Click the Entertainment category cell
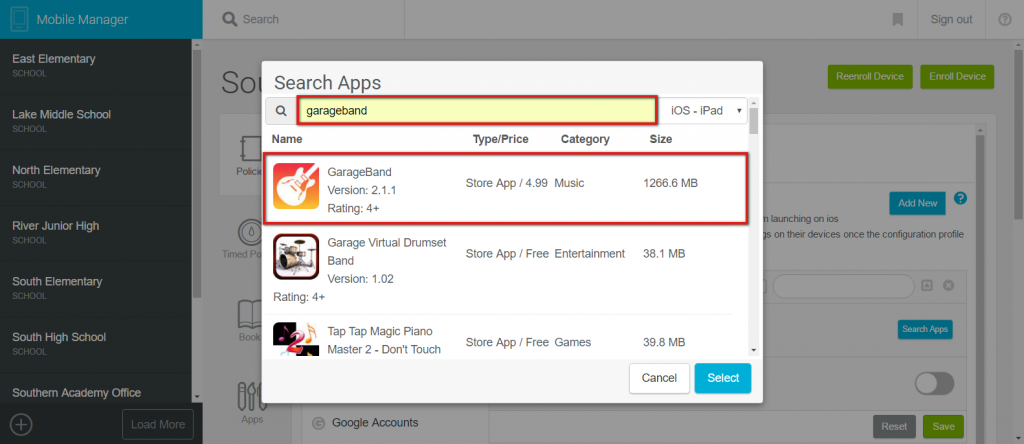 [589, 253]
